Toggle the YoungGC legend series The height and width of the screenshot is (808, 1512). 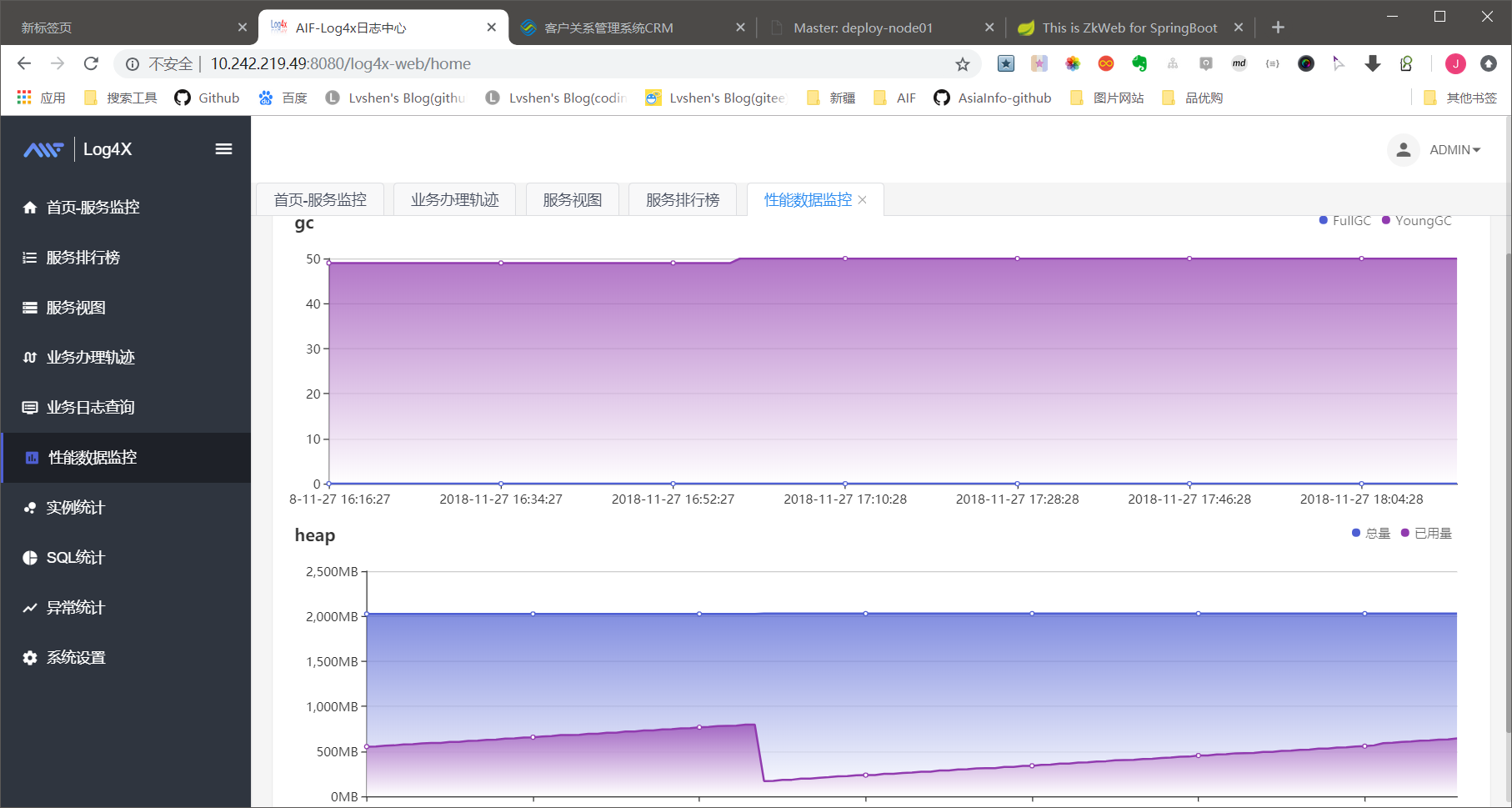tap(1416, 221)
